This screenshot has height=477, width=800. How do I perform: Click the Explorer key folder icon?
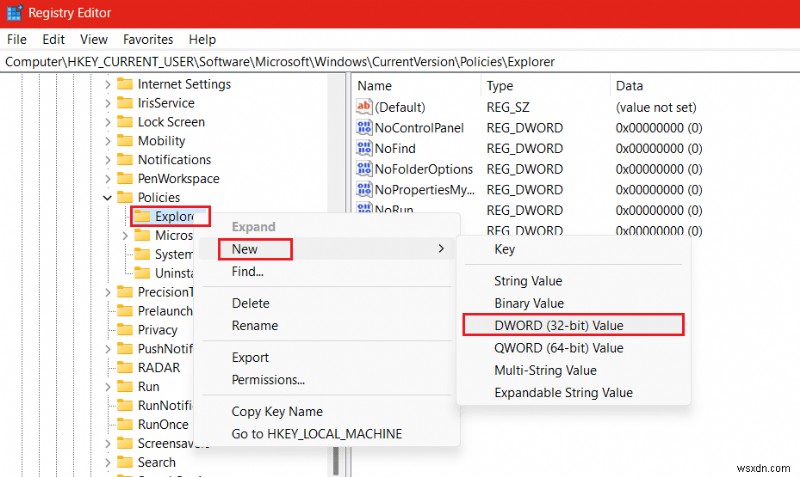pos(142,216)
